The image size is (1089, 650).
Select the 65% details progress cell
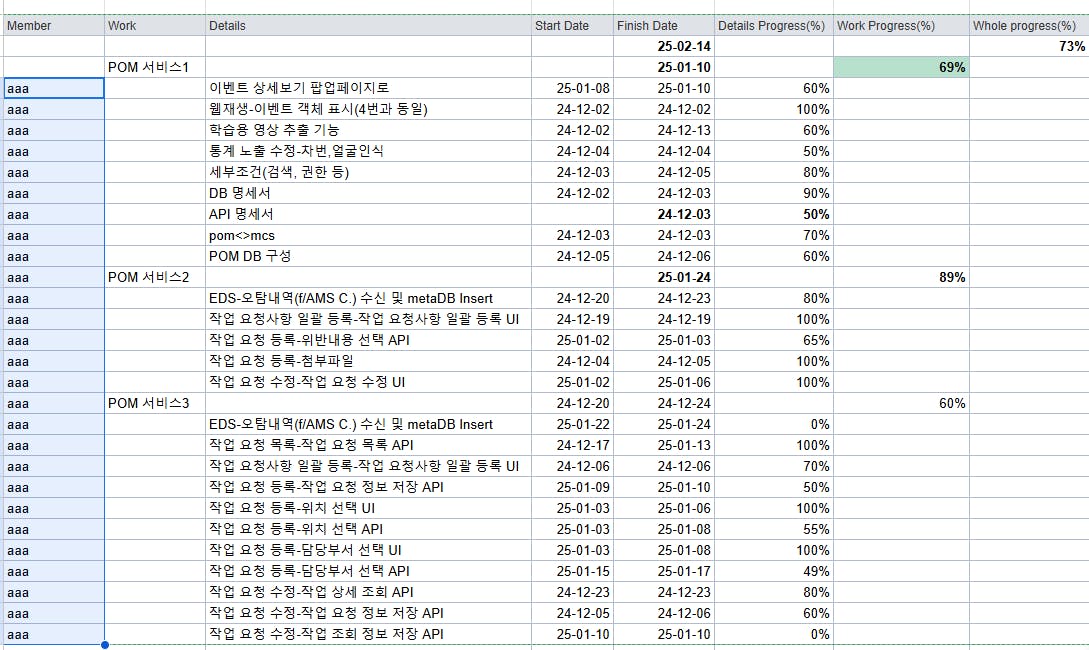(x=774, y=340)
